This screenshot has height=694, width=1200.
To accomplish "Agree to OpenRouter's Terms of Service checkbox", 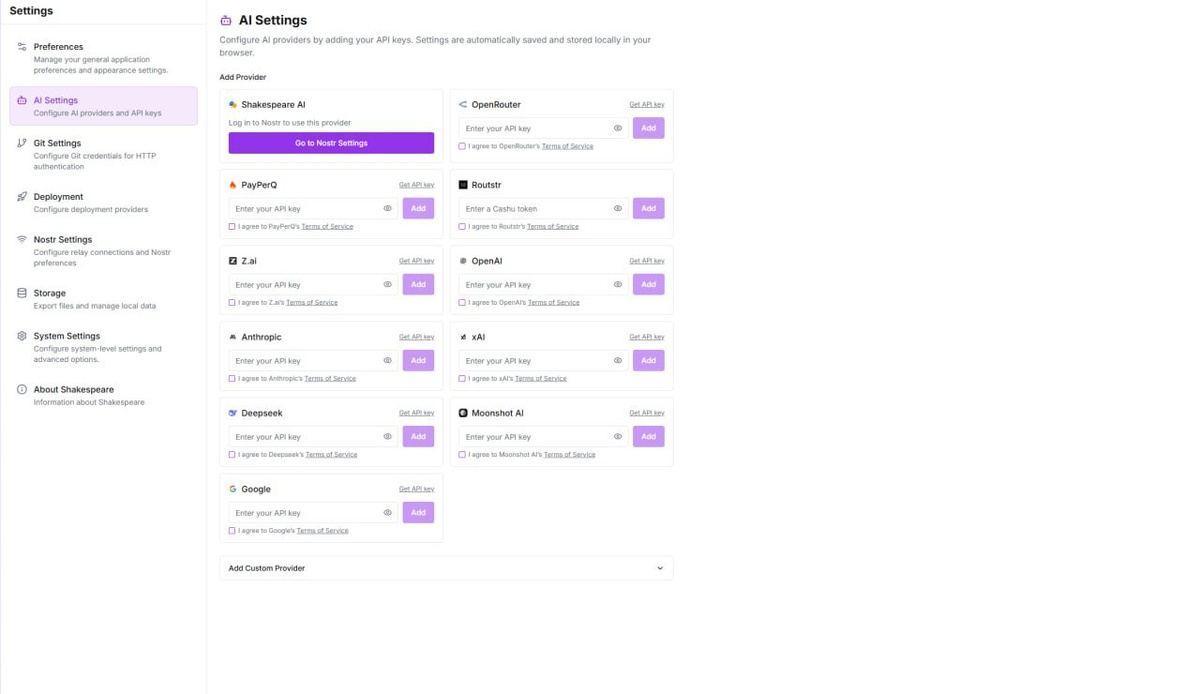I will (x=462, y=146).
